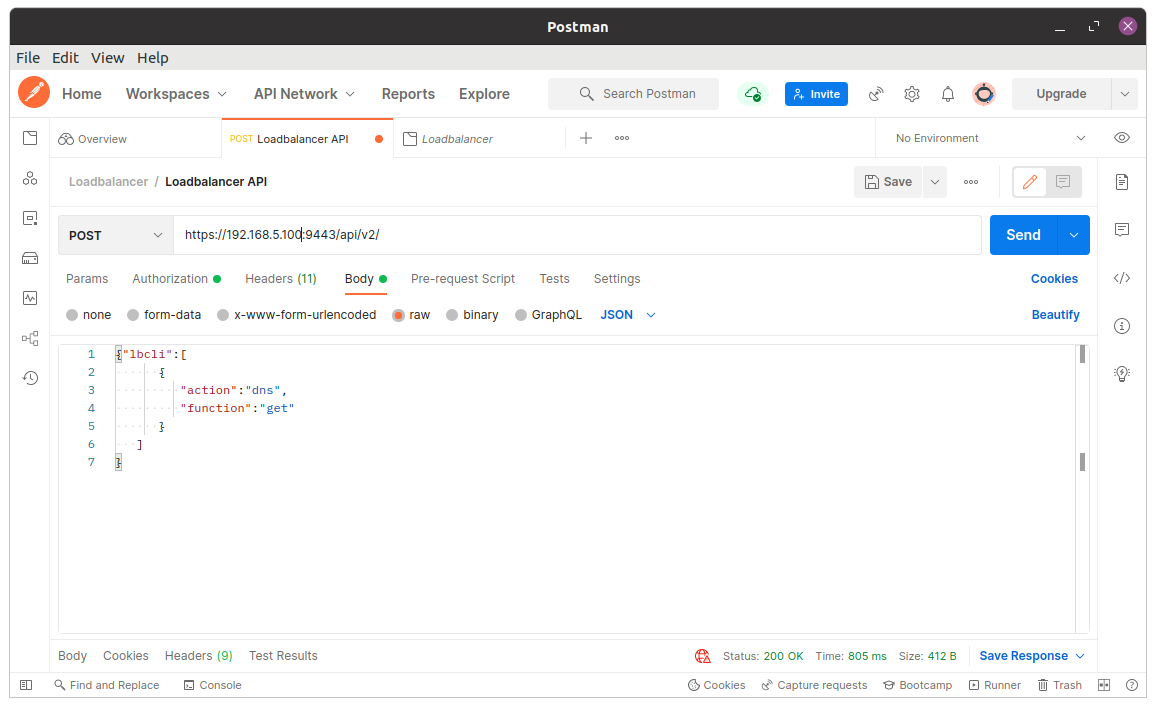Screen dimensions: 1156x707
Task: Click the SSL warning globe icon
Action: point(703,655)
